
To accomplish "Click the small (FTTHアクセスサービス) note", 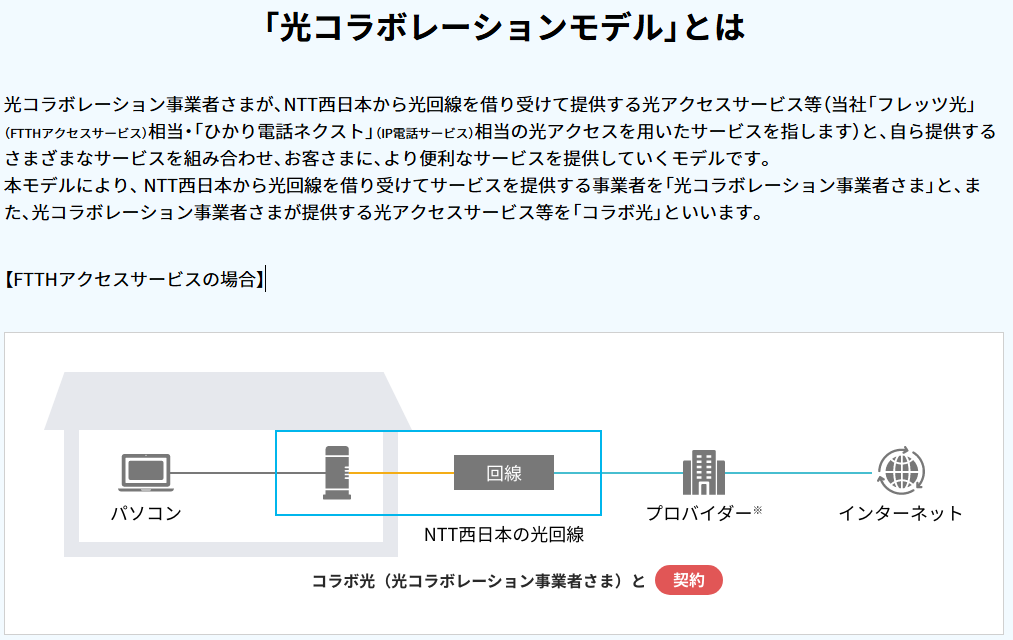I will (x=76, y=134).
